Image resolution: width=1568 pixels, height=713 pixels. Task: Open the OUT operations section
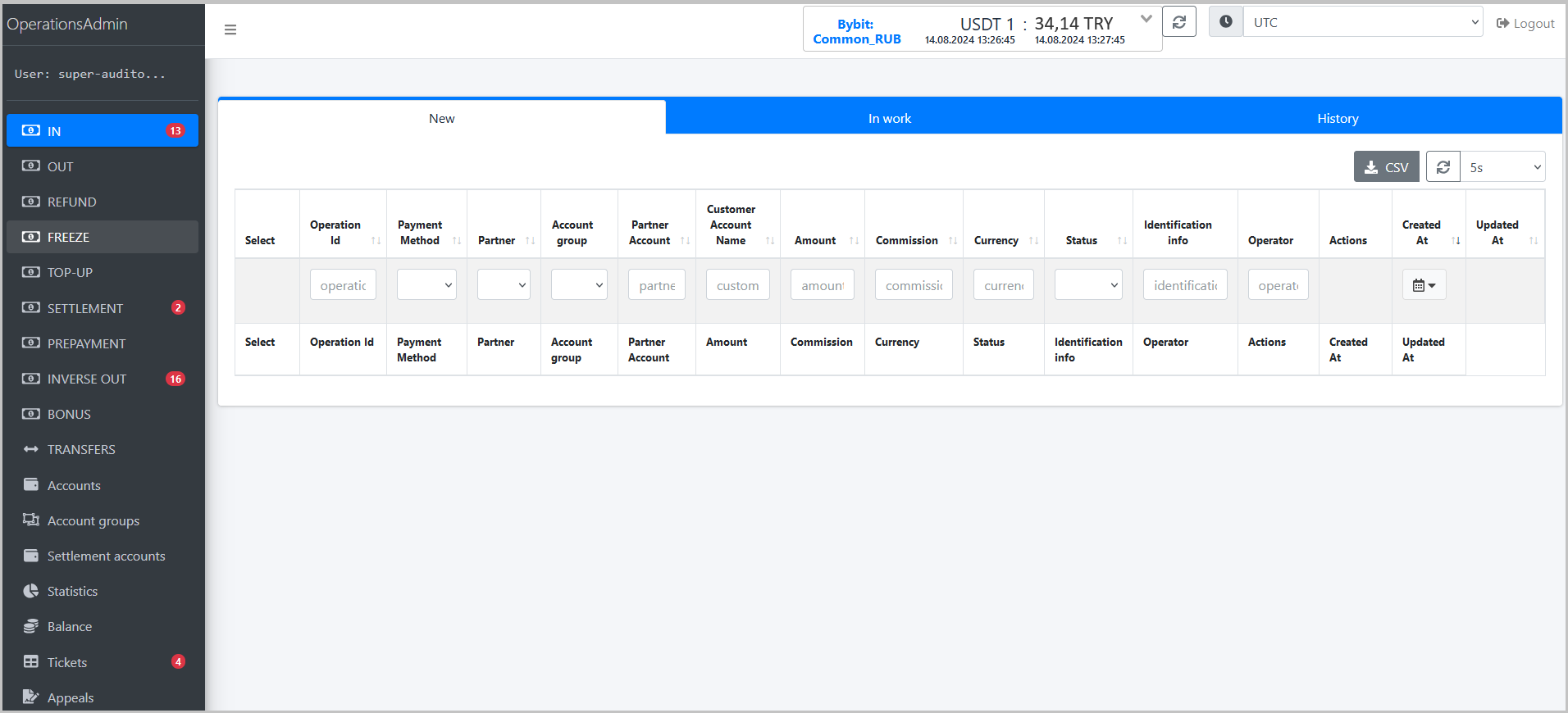point(103,166)
